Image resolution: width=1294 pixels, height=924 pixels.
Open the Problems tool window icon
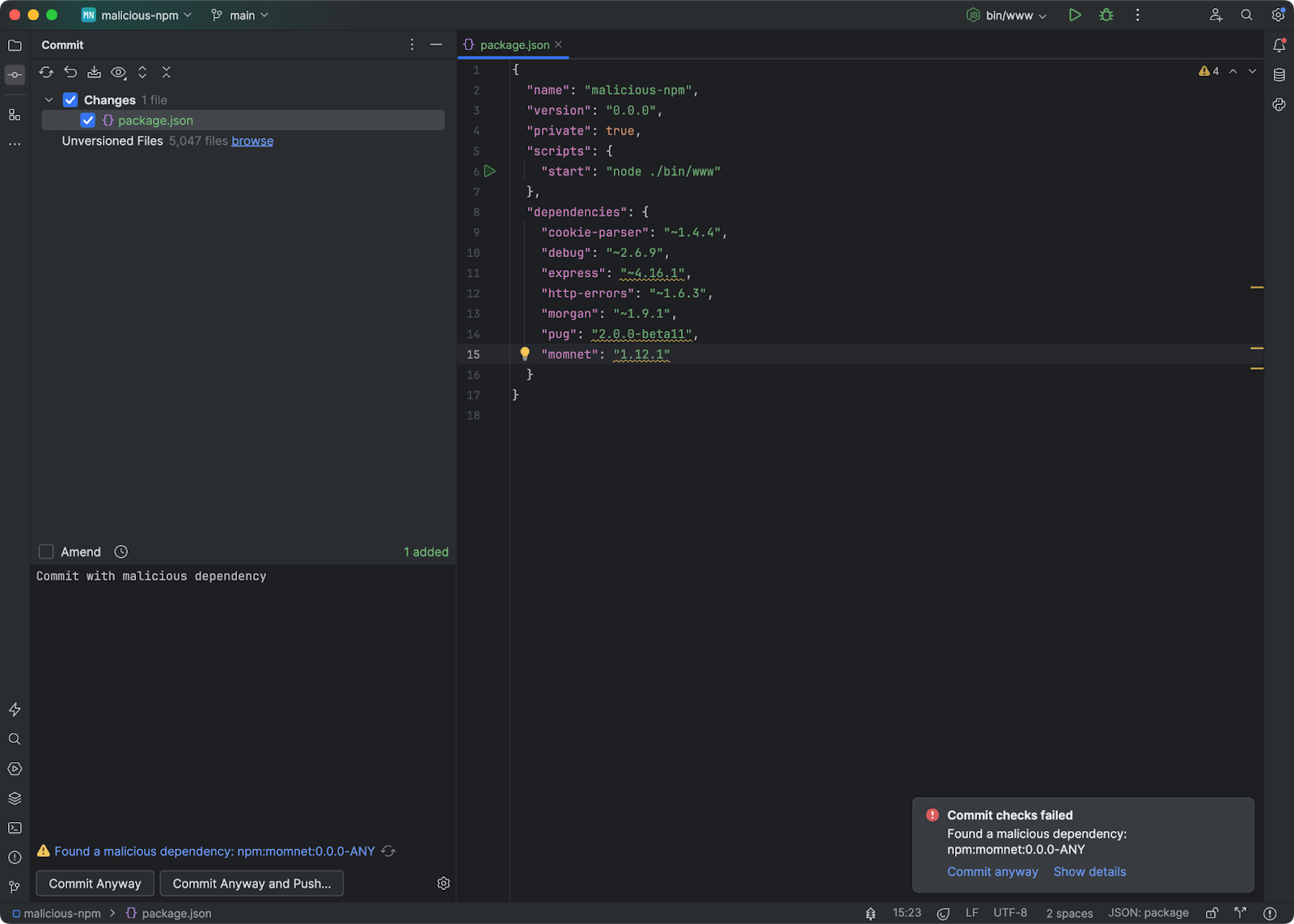15,858
